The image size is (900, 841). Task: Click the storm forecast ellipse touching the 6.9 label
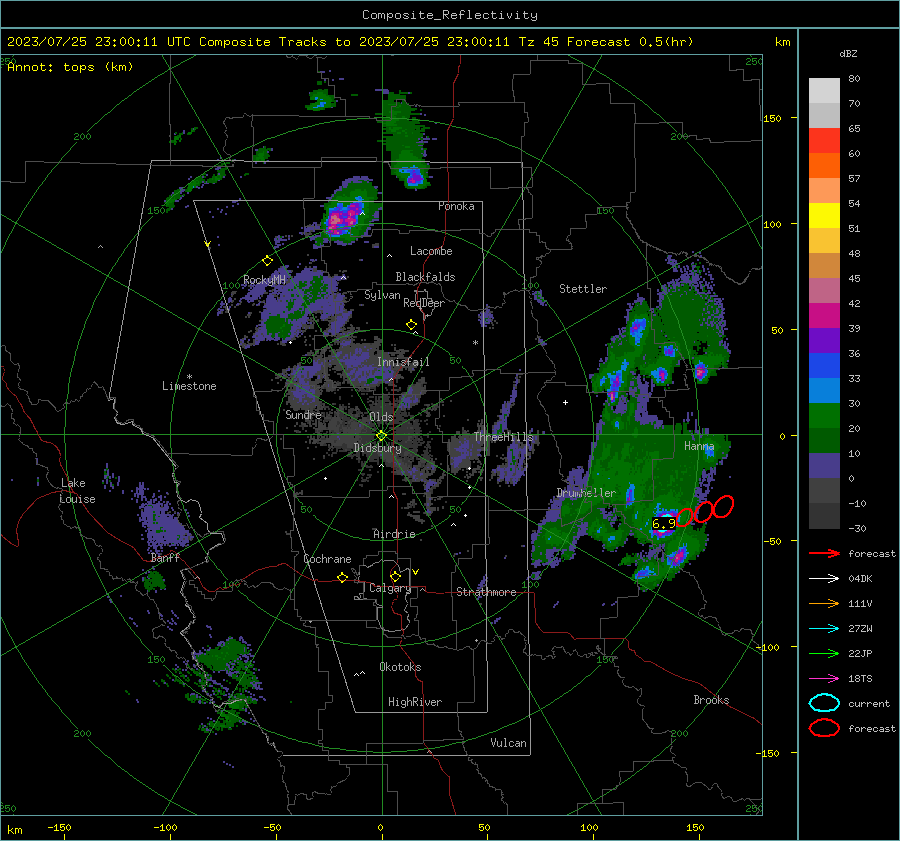[x=684, y=517]
